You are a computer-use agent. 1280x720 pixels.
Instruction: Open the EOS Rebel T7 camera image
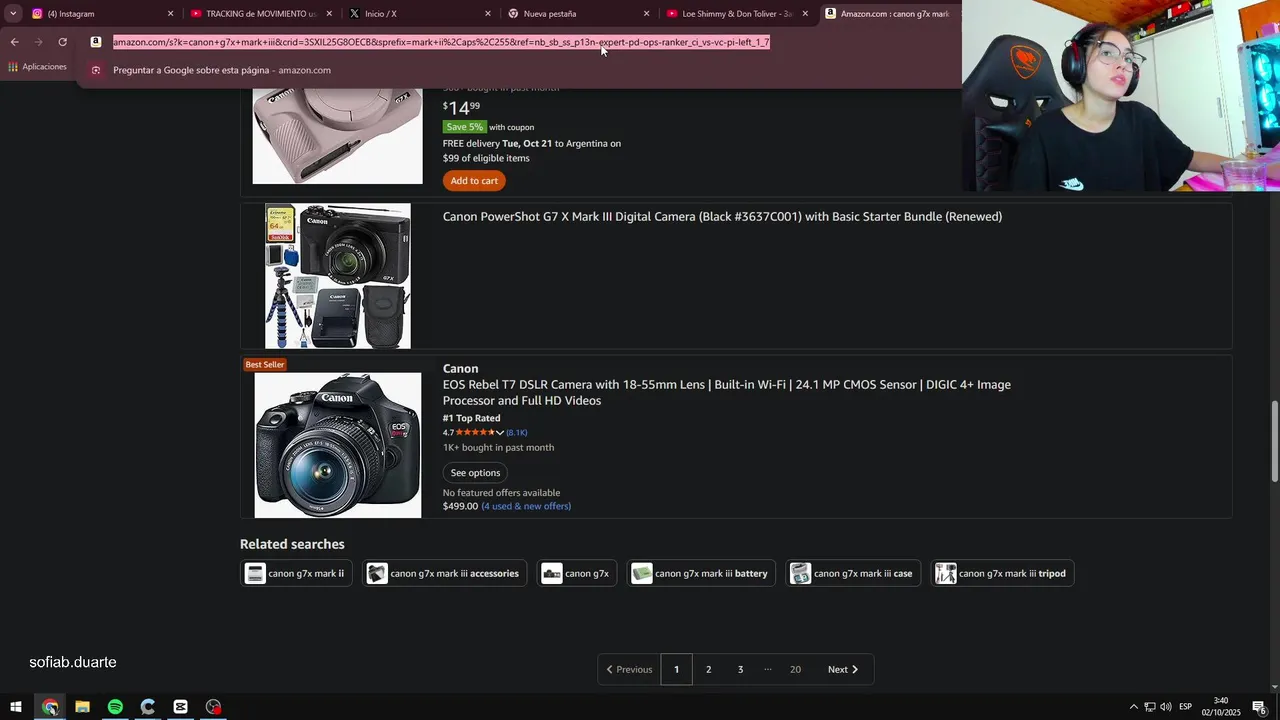click(x=338, y=445)
